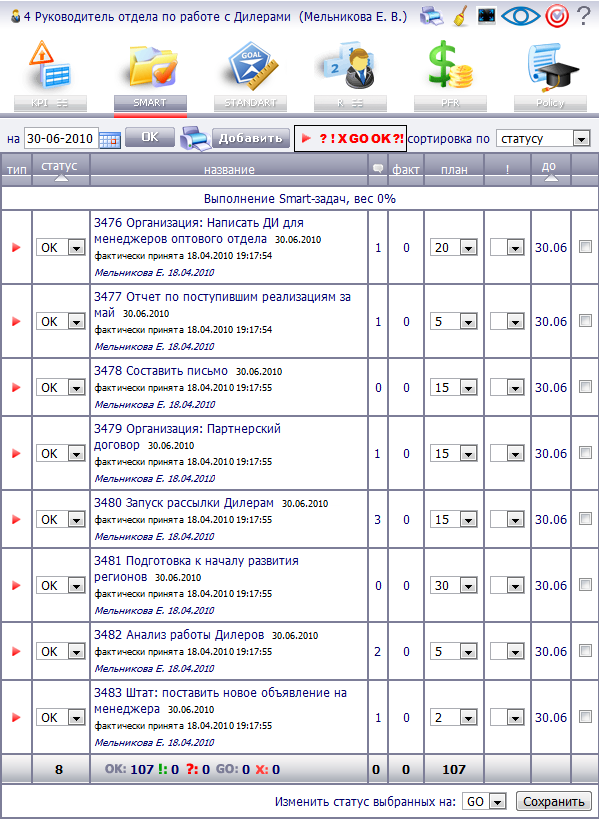Open the GOAL standart ruler icon

click(x=252, y=66)
